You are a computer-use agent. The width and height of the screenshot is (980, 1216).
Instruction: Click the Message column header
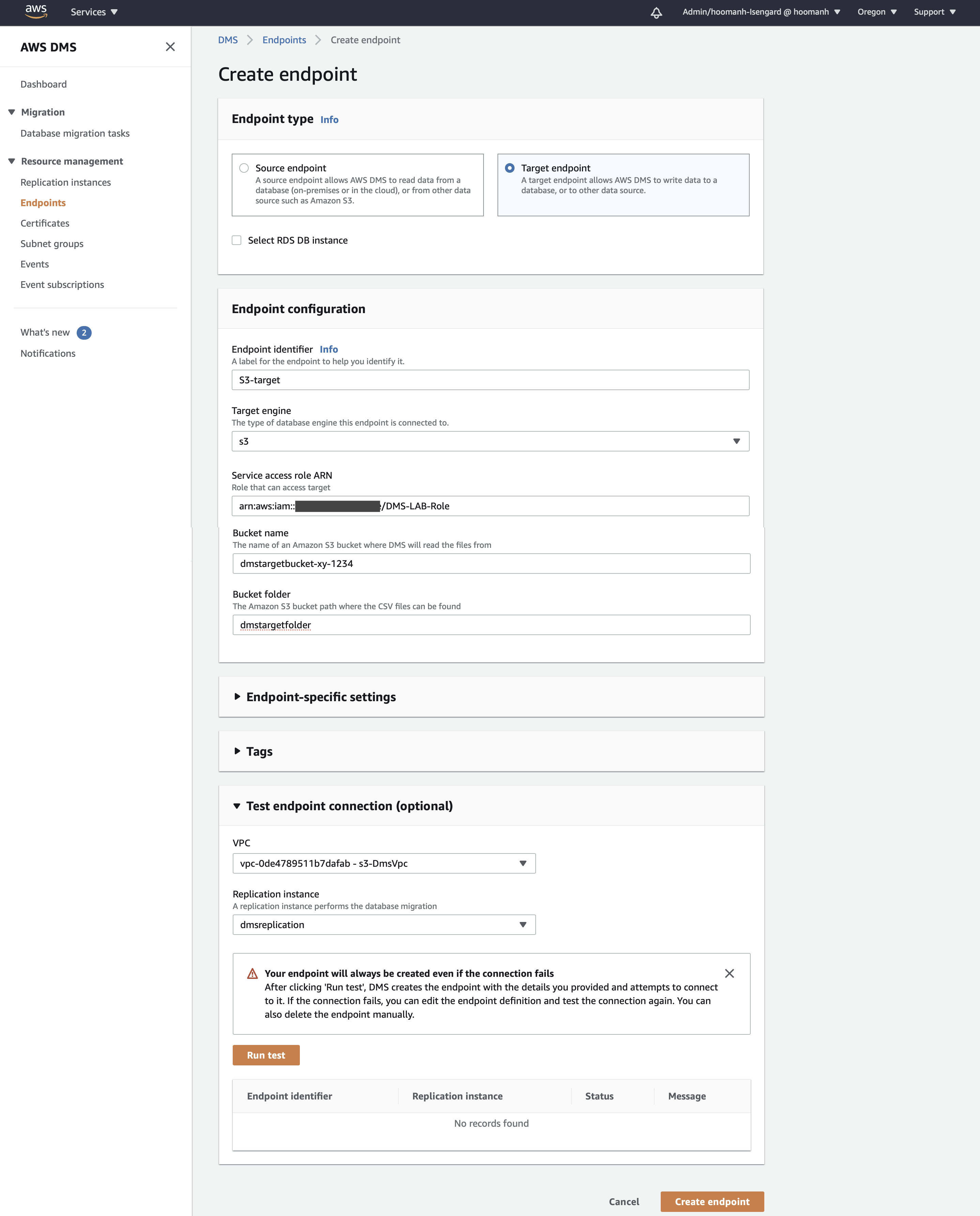click(687, 1096)
